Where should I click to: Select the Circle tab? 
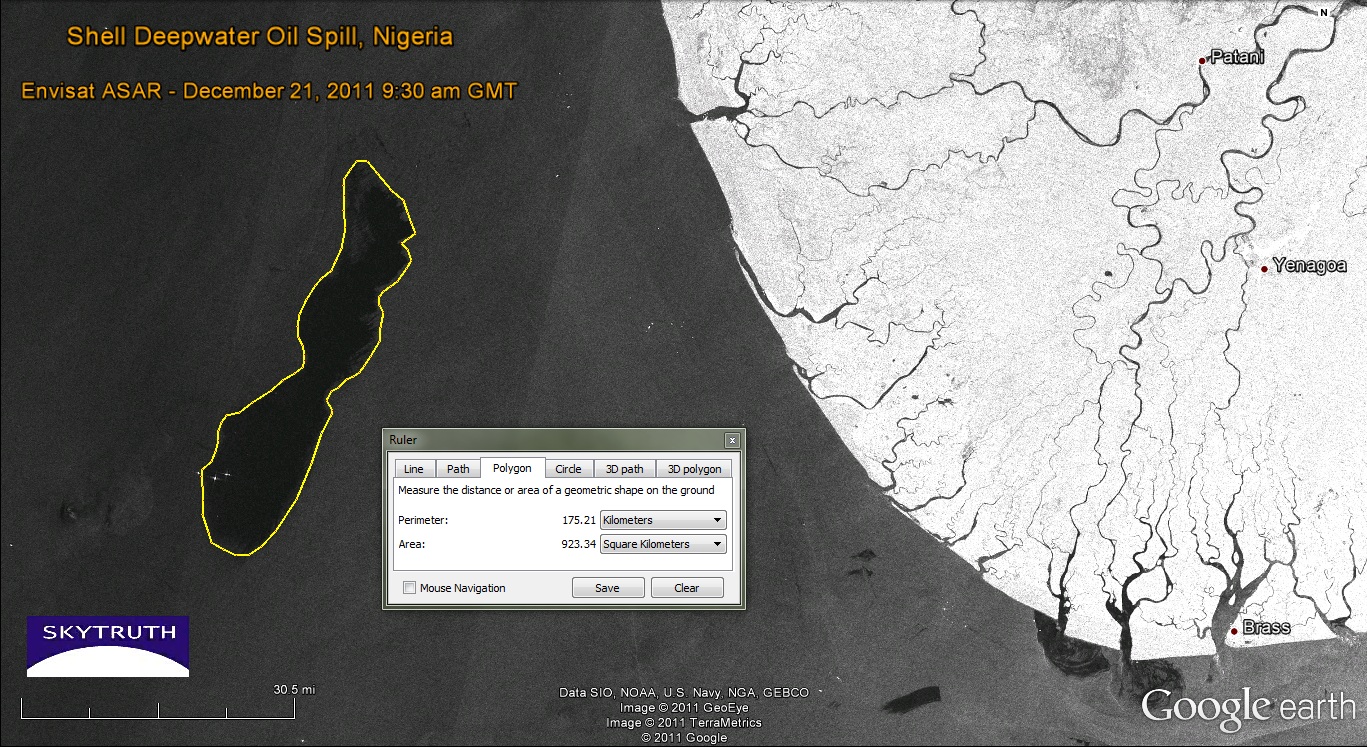click(x=568, y=469)
